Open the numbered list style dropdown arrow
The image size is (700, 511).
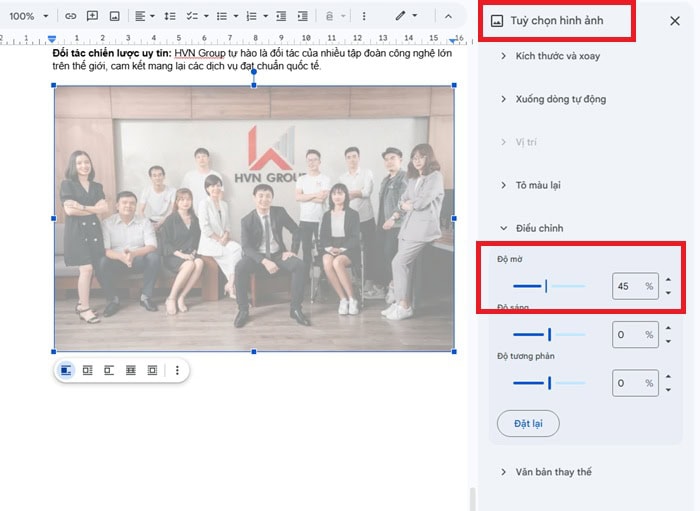pos(266,17)
